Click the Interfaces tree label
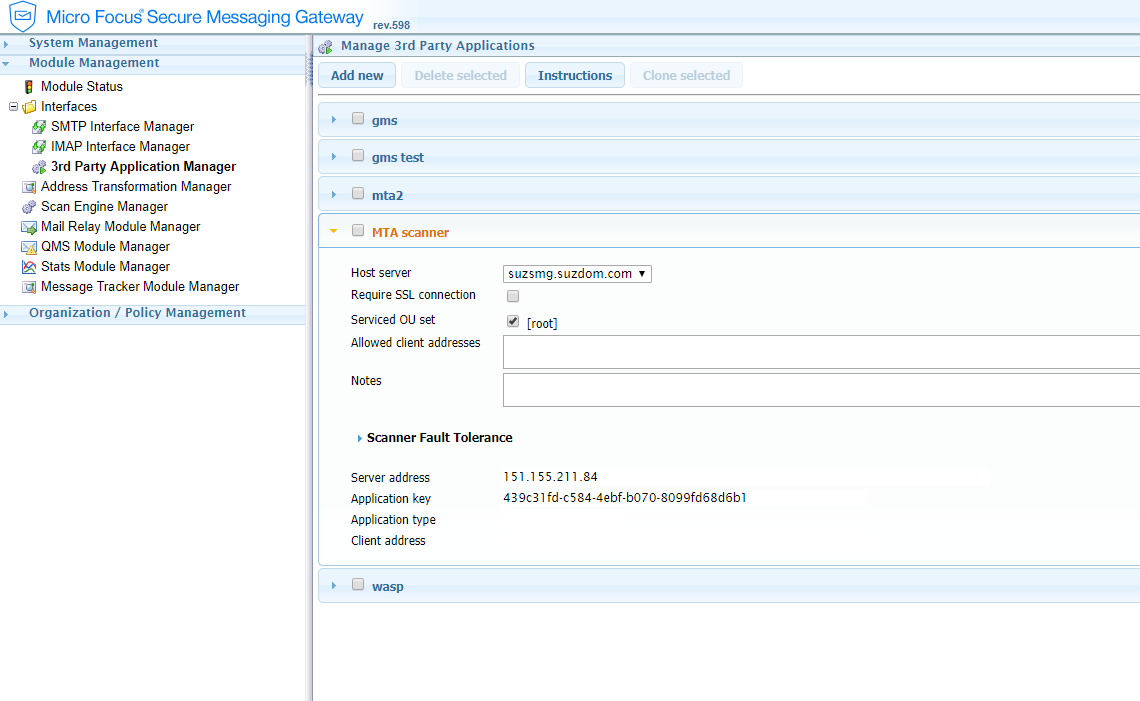 69,107
